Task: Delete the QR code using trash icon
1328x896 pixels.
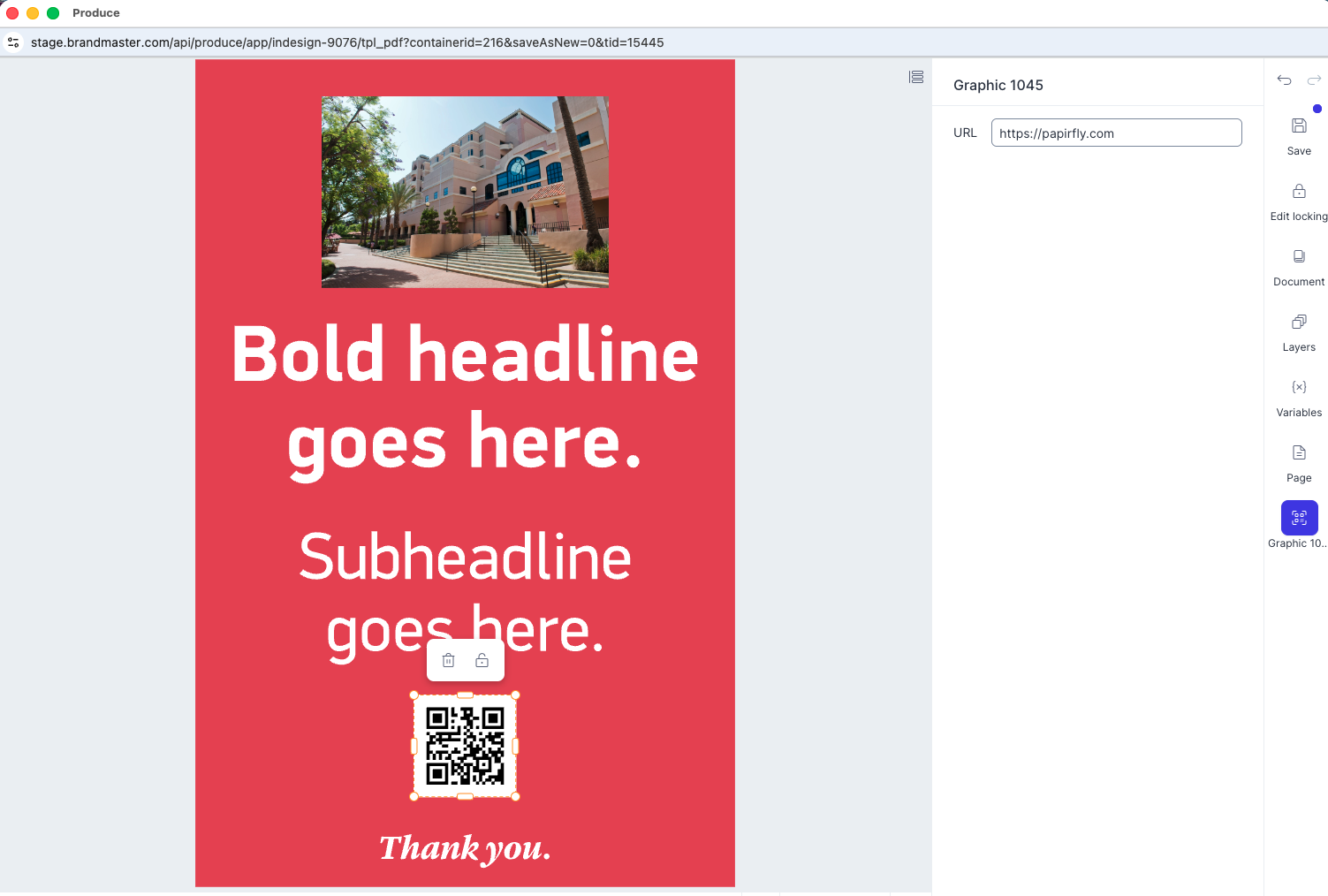Action: tap(449, 660)
